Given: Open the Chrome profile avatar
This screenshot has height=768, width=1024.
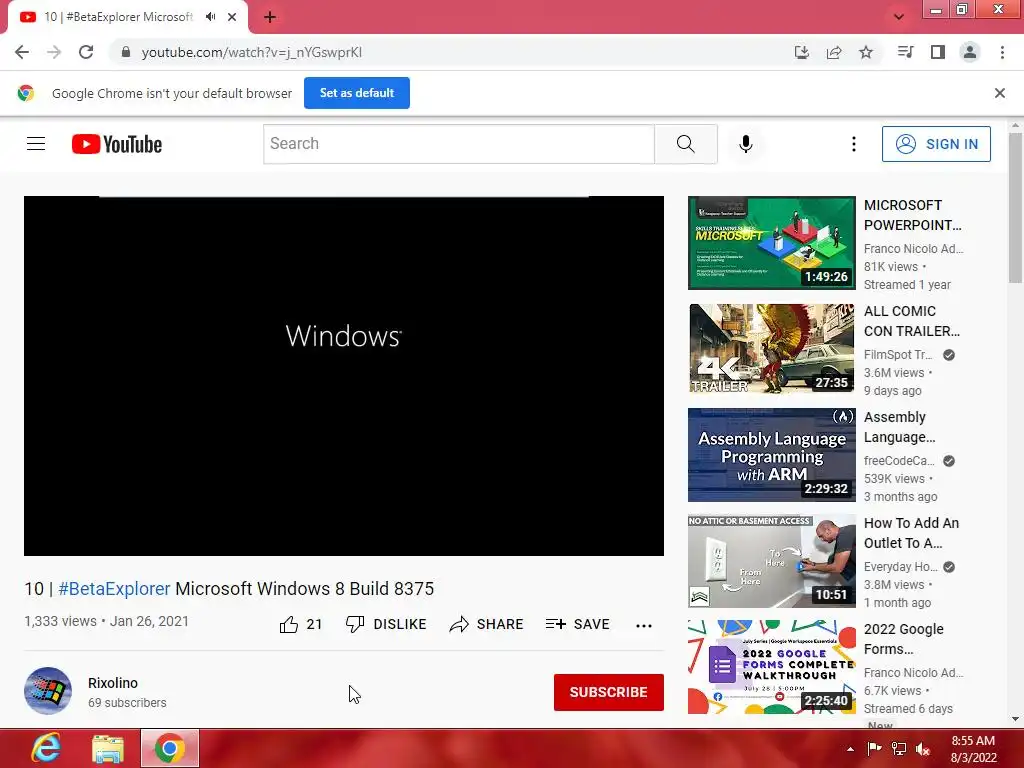Looking at the screenshot, I should (x=970, y=52).
